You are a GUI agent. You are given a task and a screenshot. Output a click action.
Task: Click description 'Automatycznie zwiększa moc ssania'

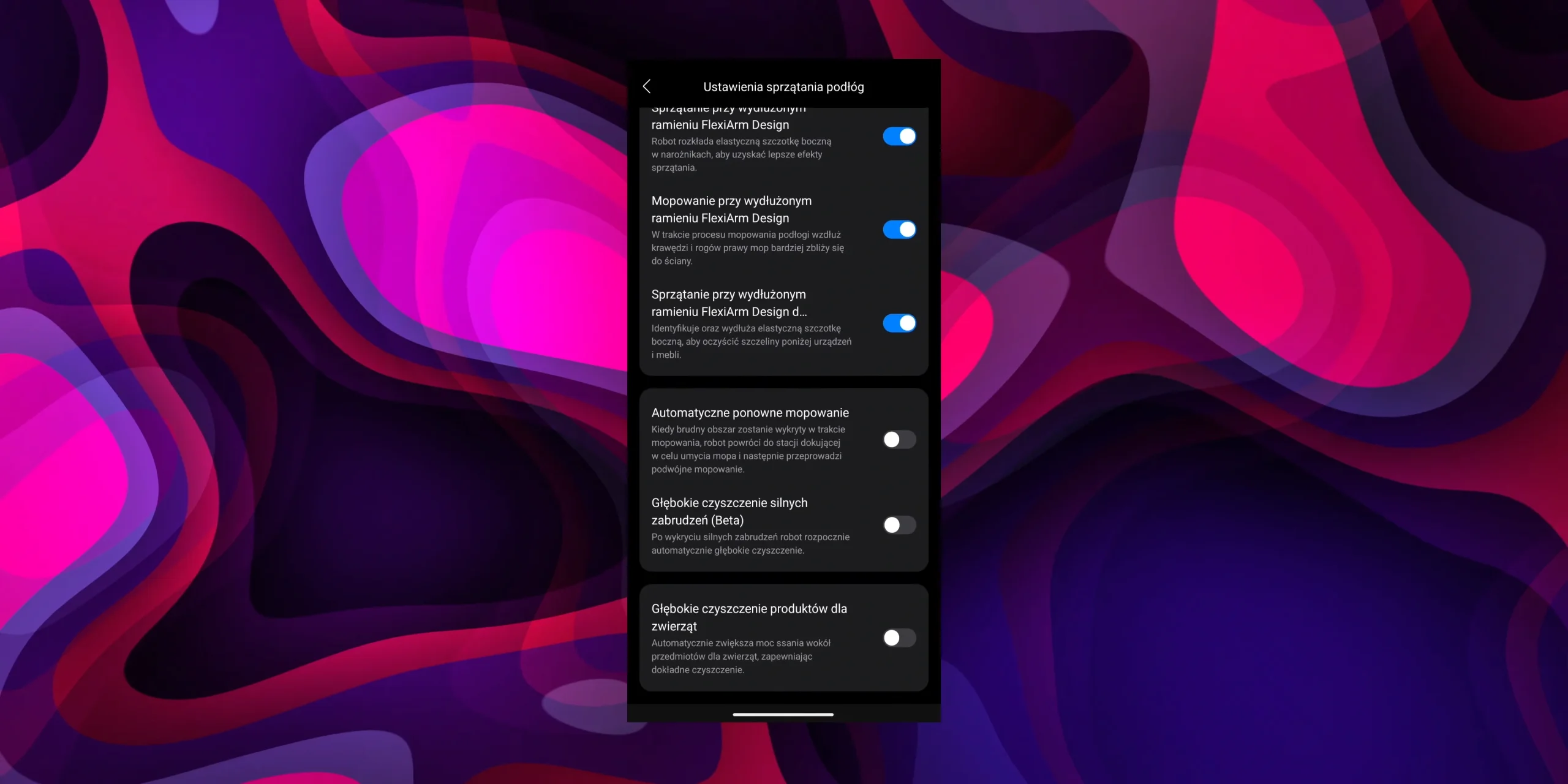(741, 656)
